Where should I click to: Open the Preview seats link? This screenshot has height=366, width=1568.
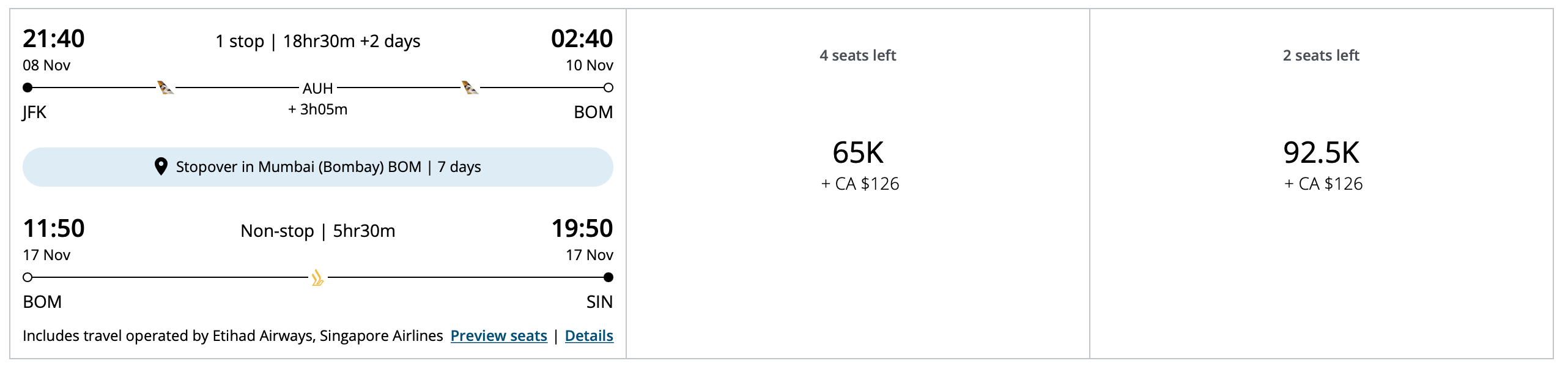498,335
